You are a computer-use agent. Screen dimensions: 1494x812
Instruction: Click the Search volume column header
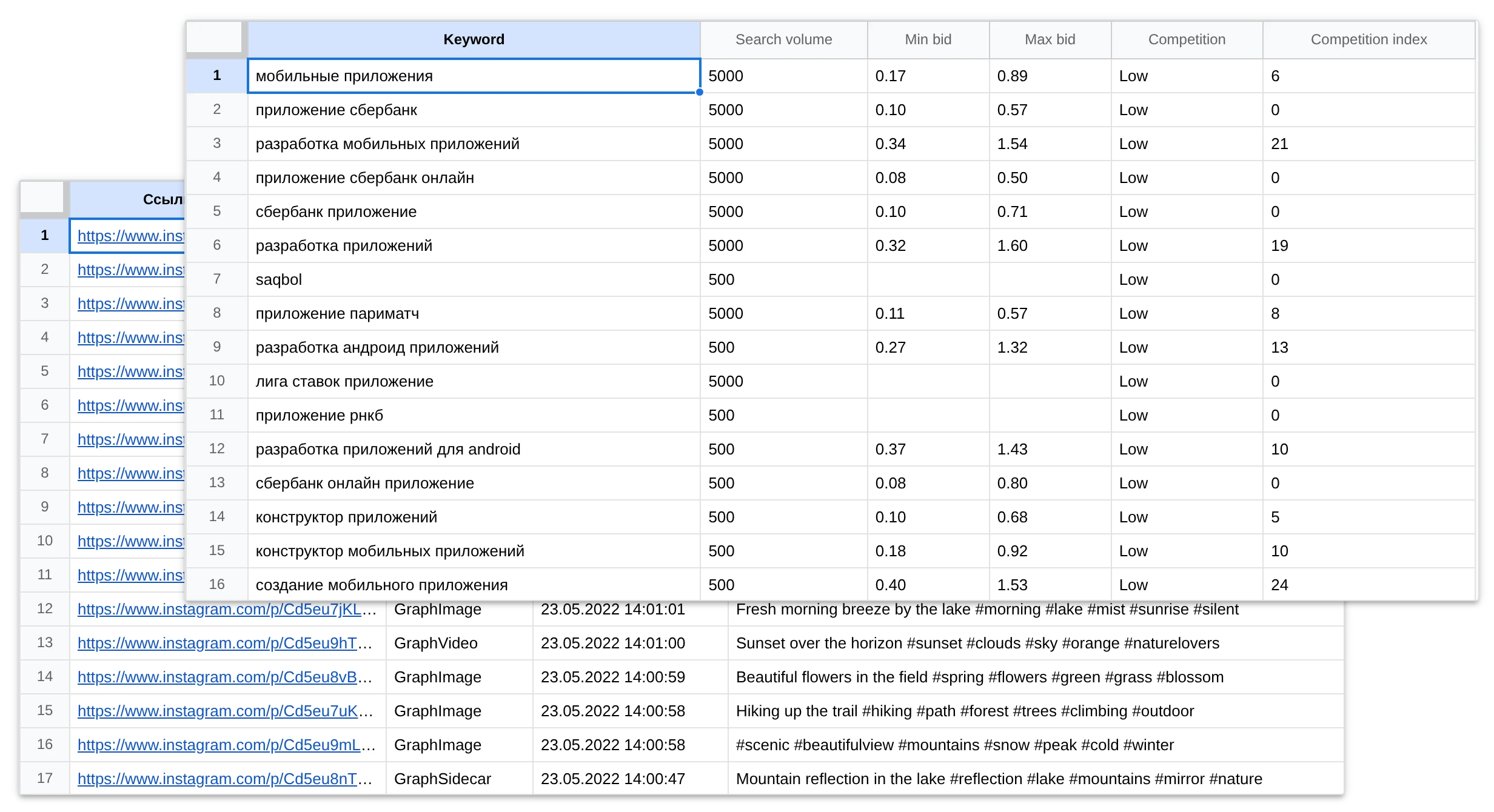click(x=783, y=39)
